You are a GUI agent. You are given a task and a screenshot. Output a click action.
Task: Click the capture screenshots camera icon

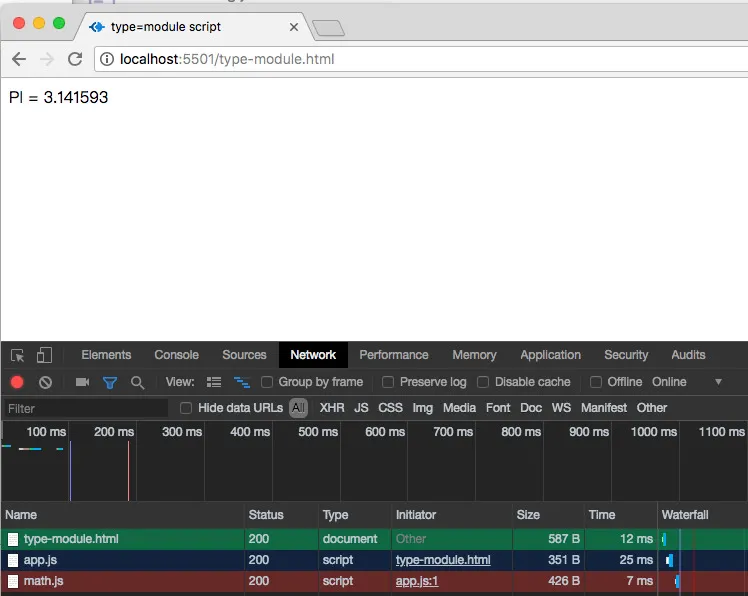[x=83, y=382]
